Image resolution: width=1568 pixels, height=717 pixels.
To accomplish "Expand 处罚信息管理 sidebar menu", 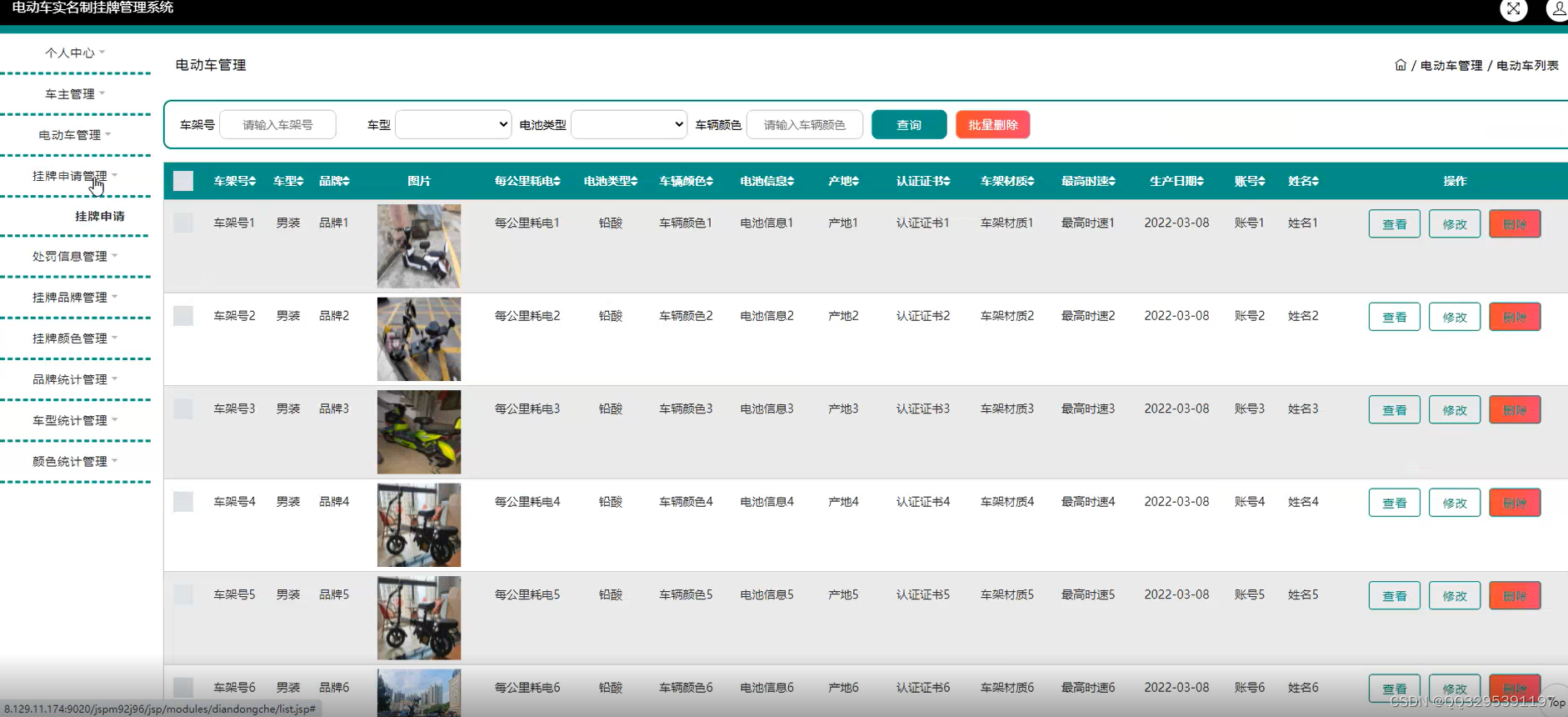I will pyautogui.click(x=75, y=256).
